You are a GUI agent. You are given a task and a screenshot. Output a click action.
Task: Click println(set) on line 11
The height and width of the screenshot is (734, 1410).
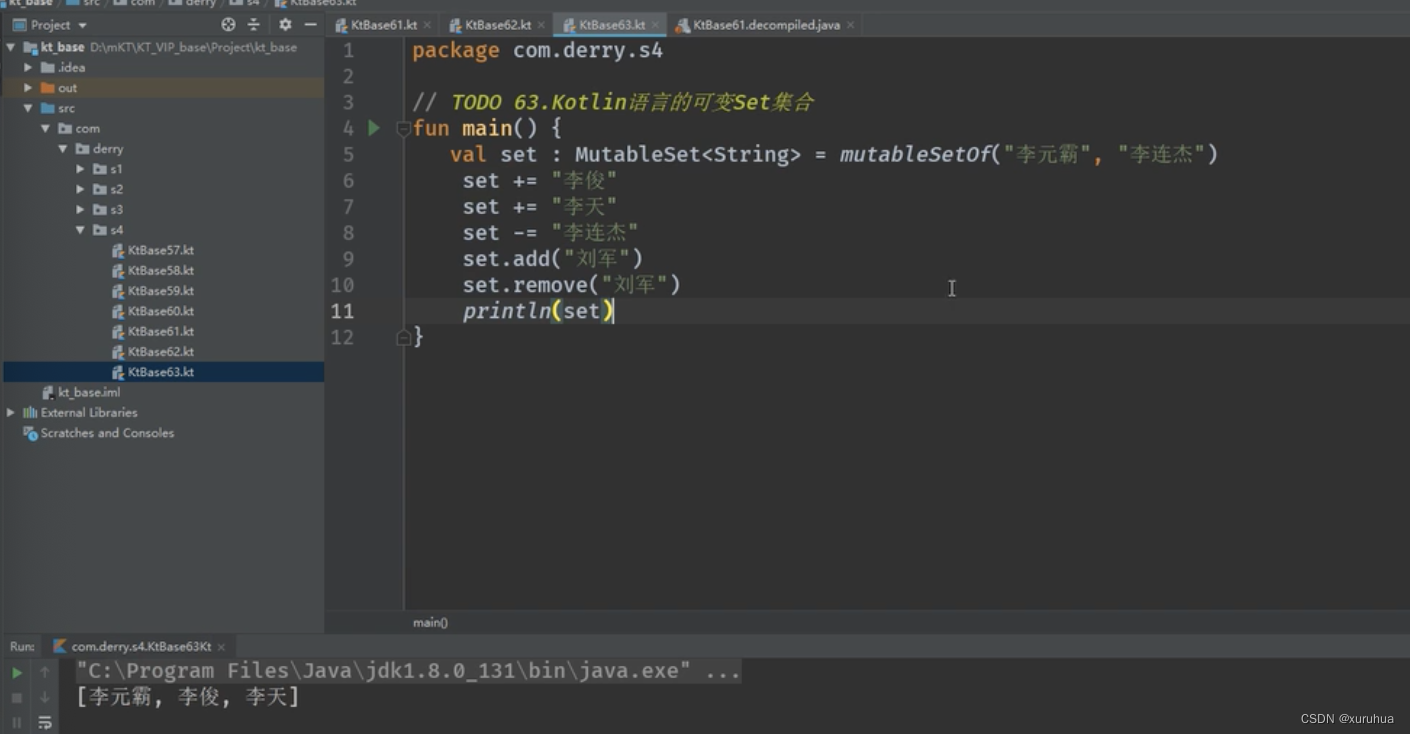pyautogui.click(x=538, y=311)
